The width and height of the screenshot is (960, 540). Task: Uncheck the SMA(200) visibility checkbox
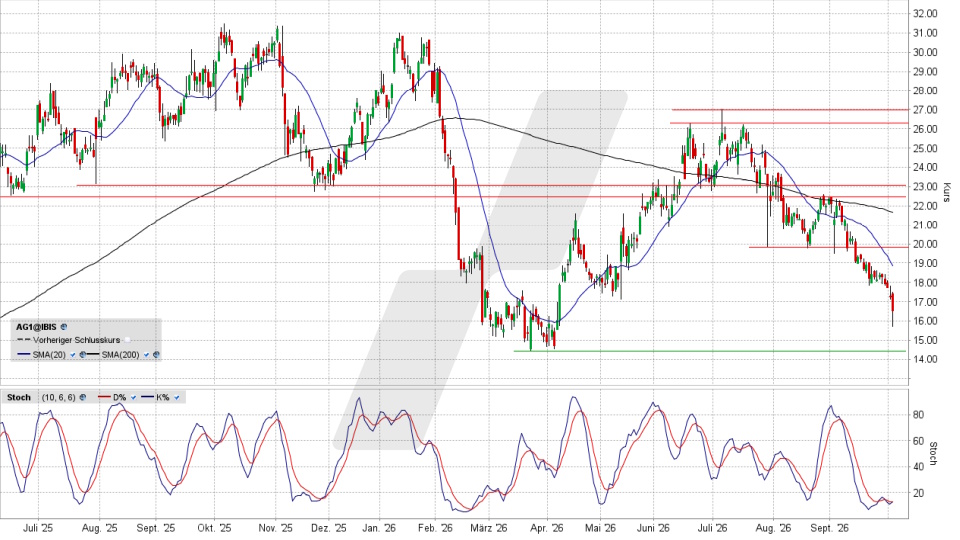pyautogui.click(x=146, y=354)
